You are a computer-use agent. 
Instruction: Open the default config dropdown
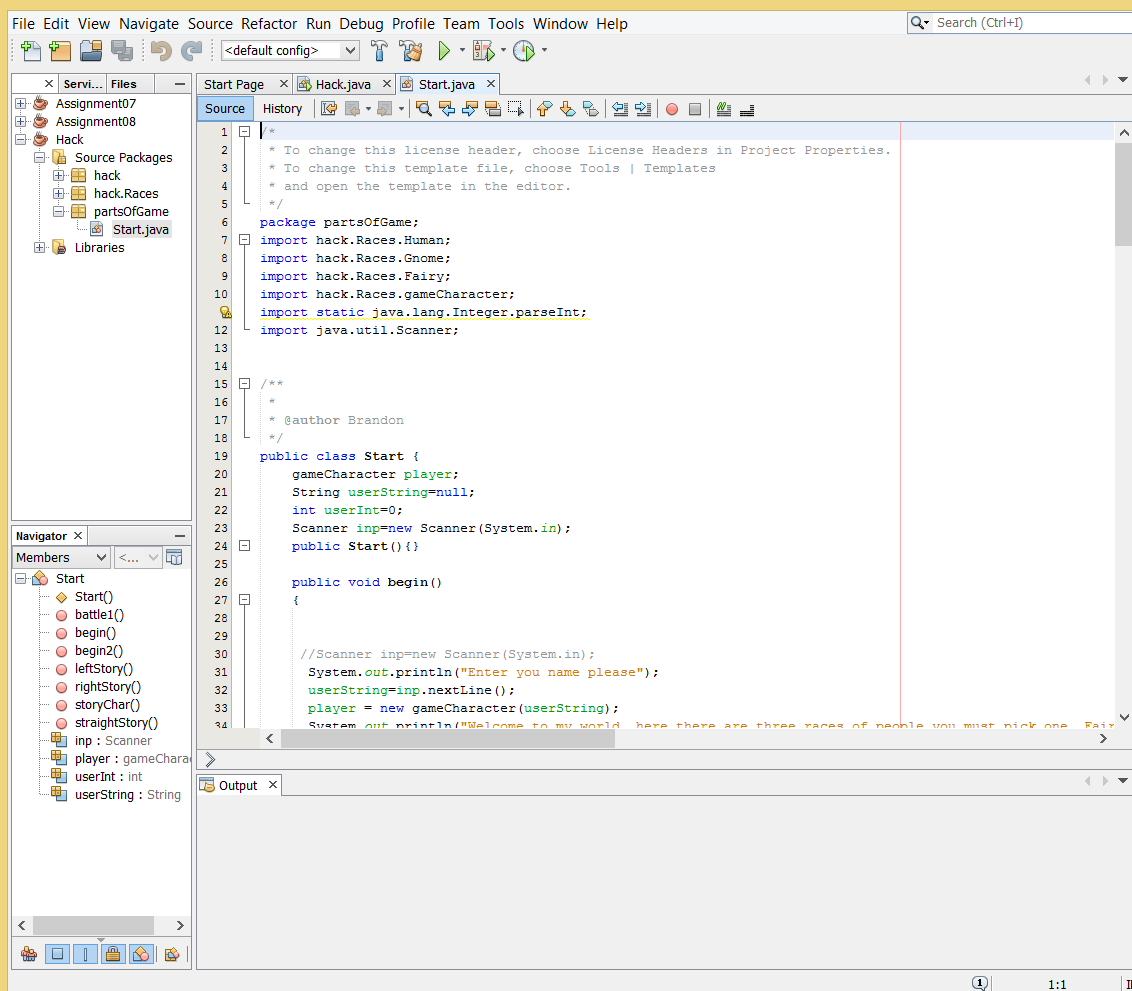(x=290, y=51)
